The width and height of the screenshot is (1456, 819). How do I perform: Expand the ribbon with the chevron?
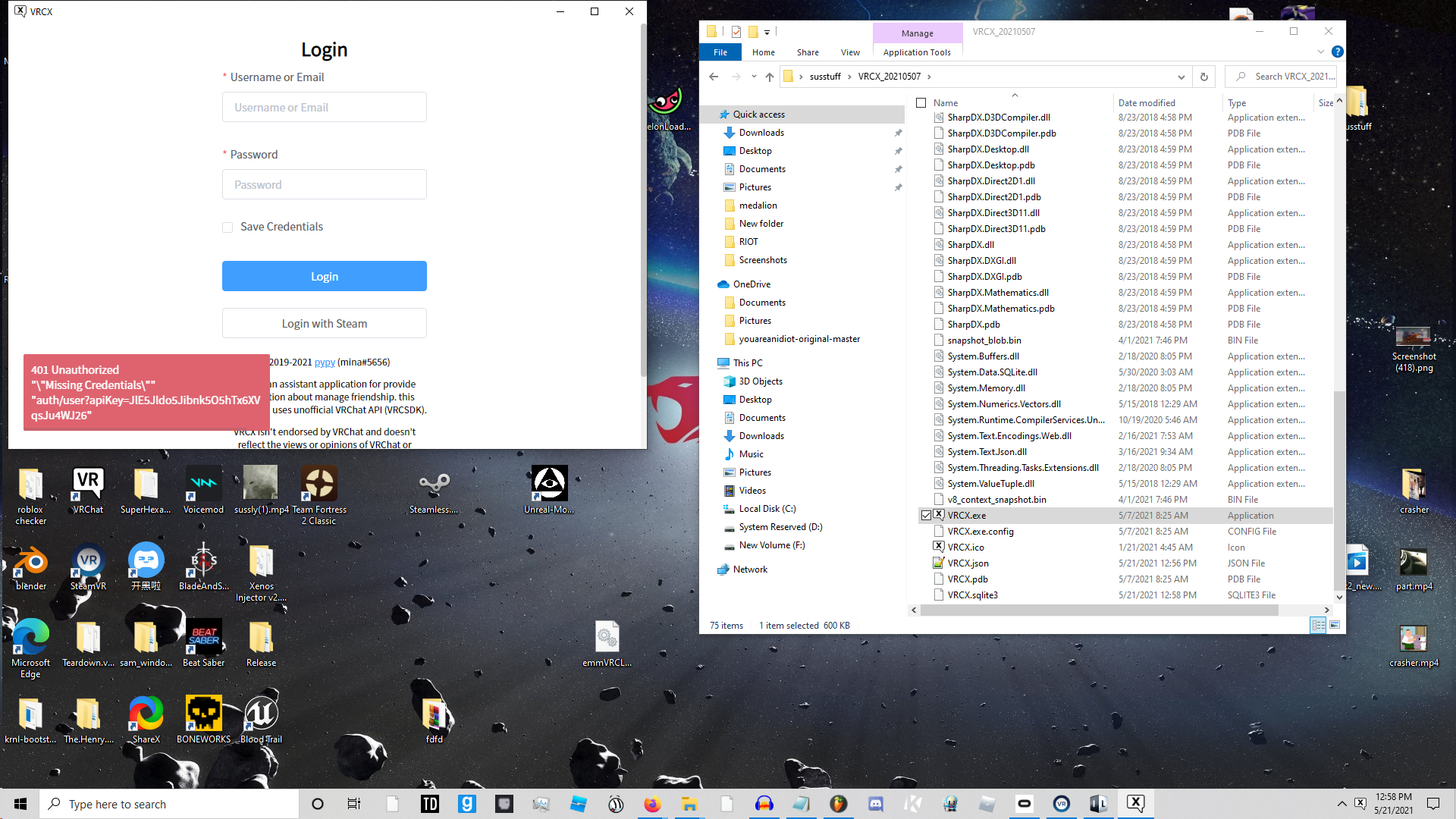click(x=1321, y=52)
